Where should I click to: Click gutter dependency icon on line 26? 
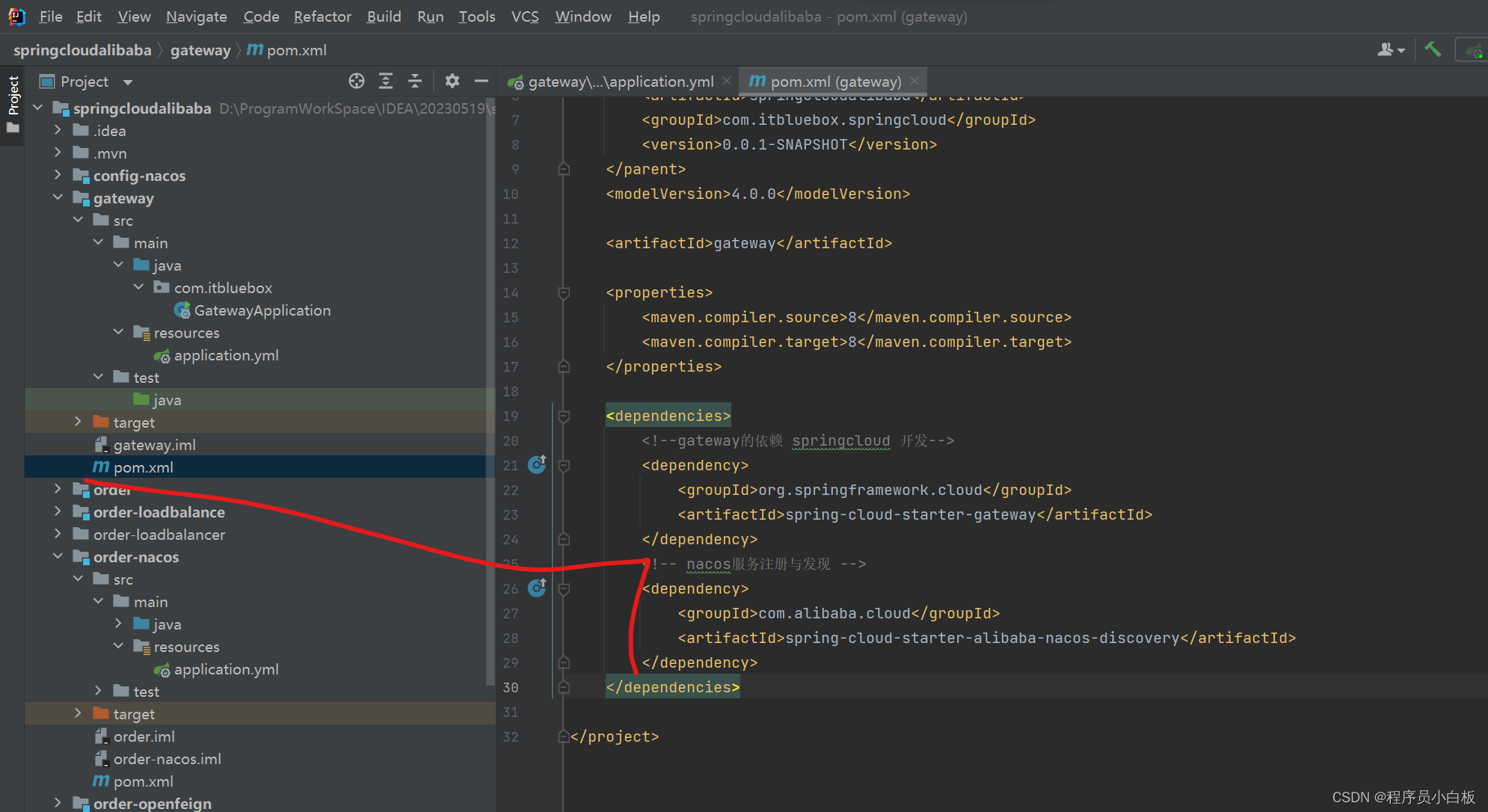pos(537,588)
